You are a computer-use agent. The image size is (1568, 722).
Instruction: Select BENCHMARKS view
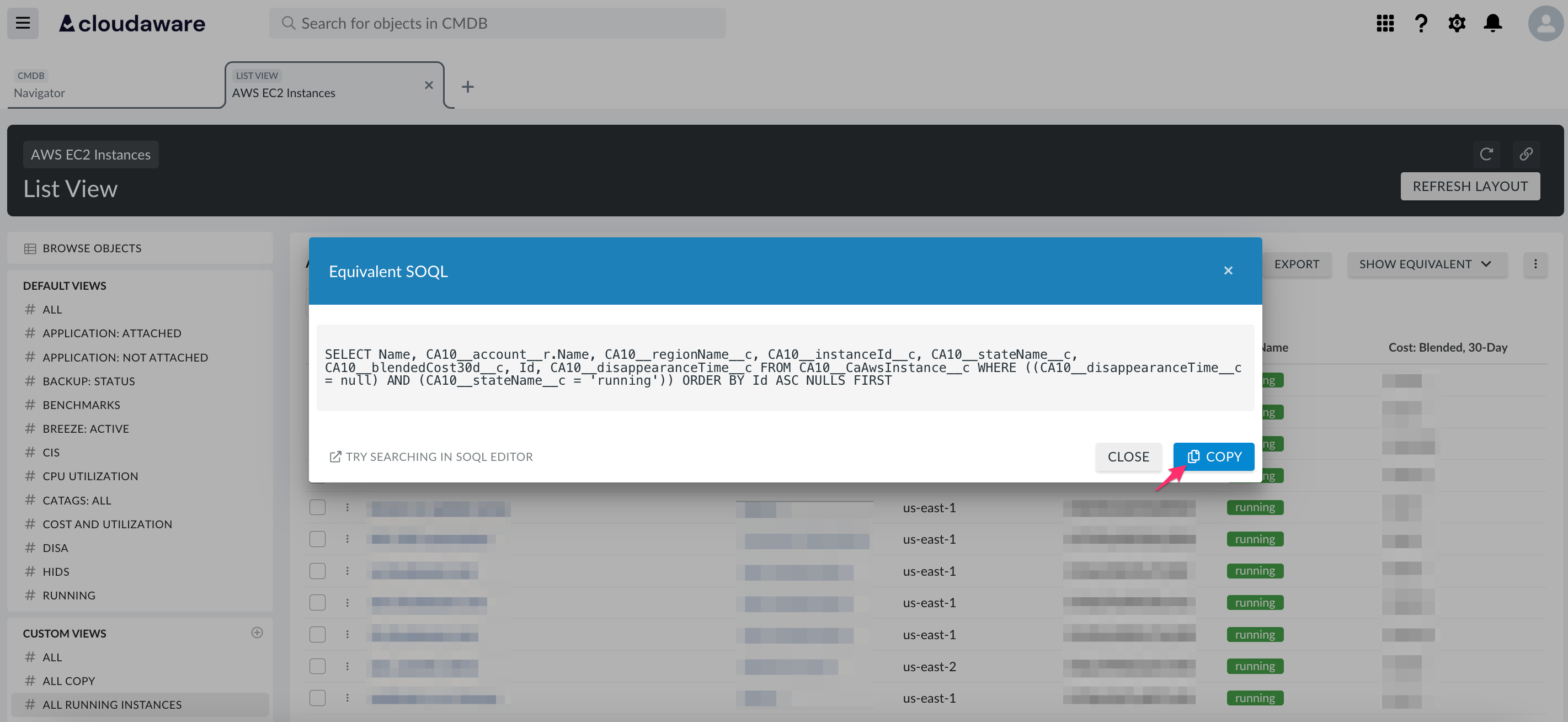tap(81, 405)
